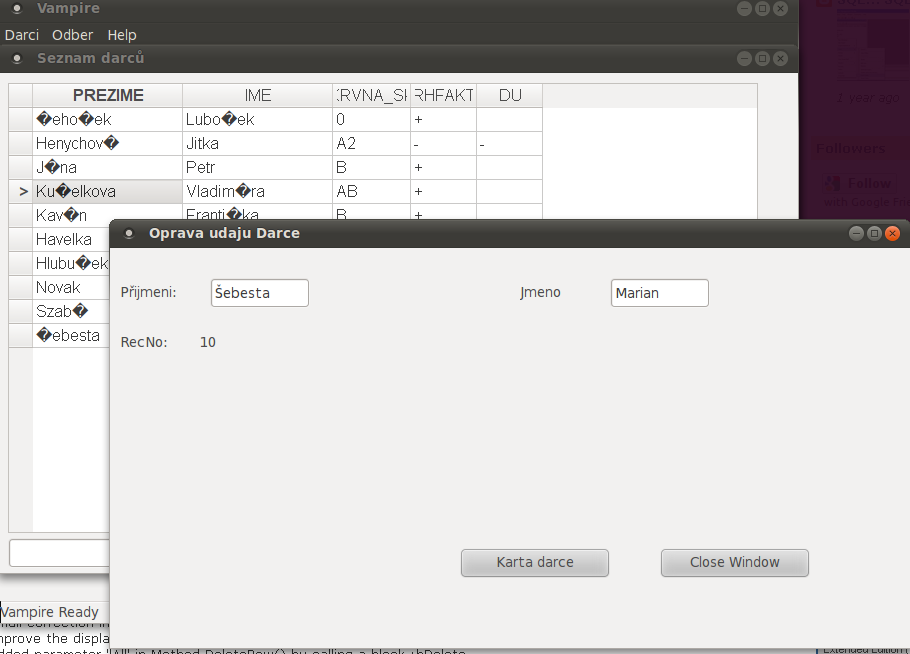Maximize the Seznam darců window
The image size is (910, 654).
pos(763,59)
